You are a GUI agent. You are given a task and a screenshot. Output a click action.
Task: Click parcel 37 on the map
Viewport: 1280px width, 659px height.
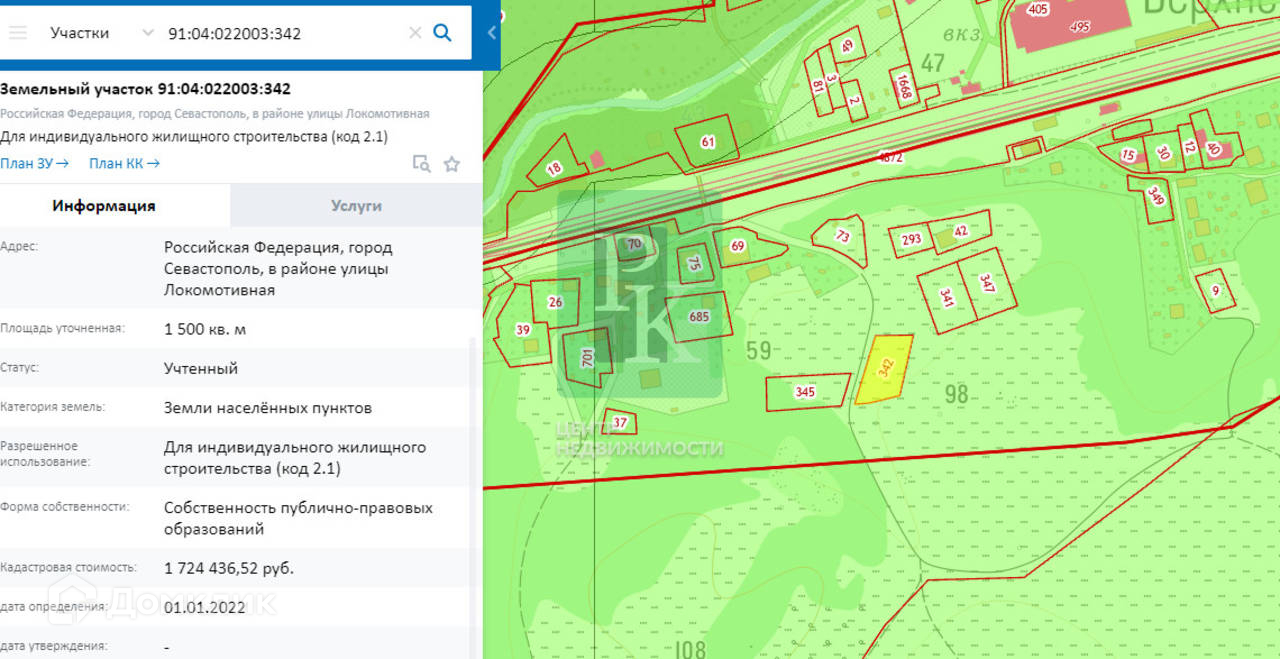620,422
